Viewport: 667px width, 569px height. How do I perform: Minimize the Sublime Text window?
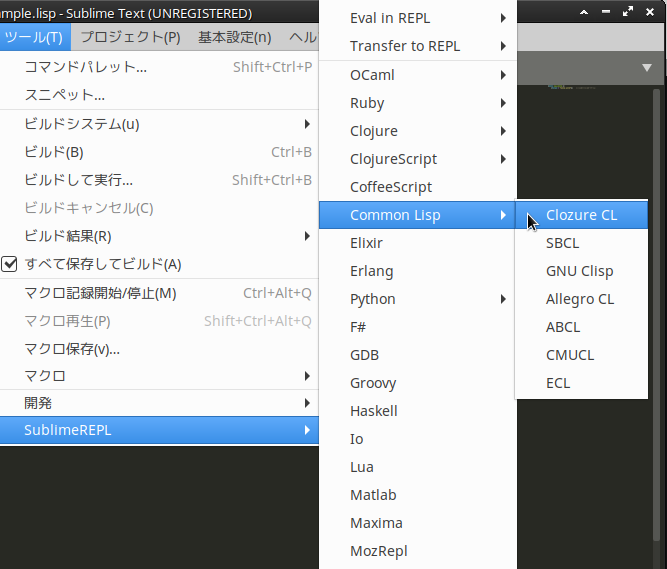pos(606,12)
